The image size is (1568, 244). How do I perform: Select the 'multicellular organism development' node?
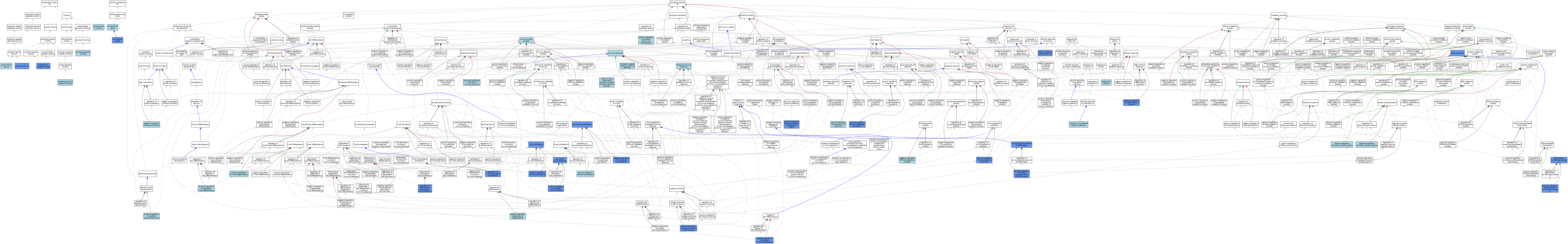(x=195, y=40)
